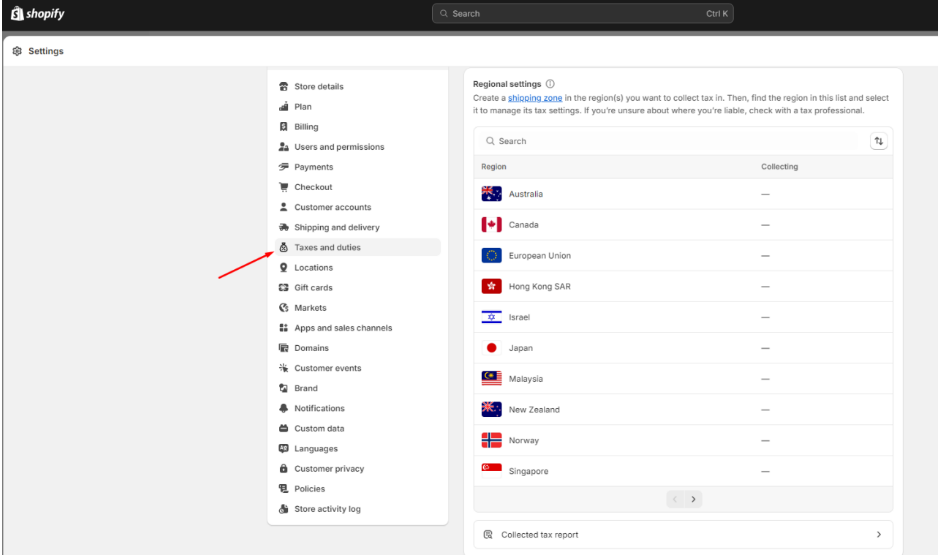The image size is (938, 555).
Task: Click the Japan flag thumbnail
Action: pyautogui.click(x=492, y=348)
